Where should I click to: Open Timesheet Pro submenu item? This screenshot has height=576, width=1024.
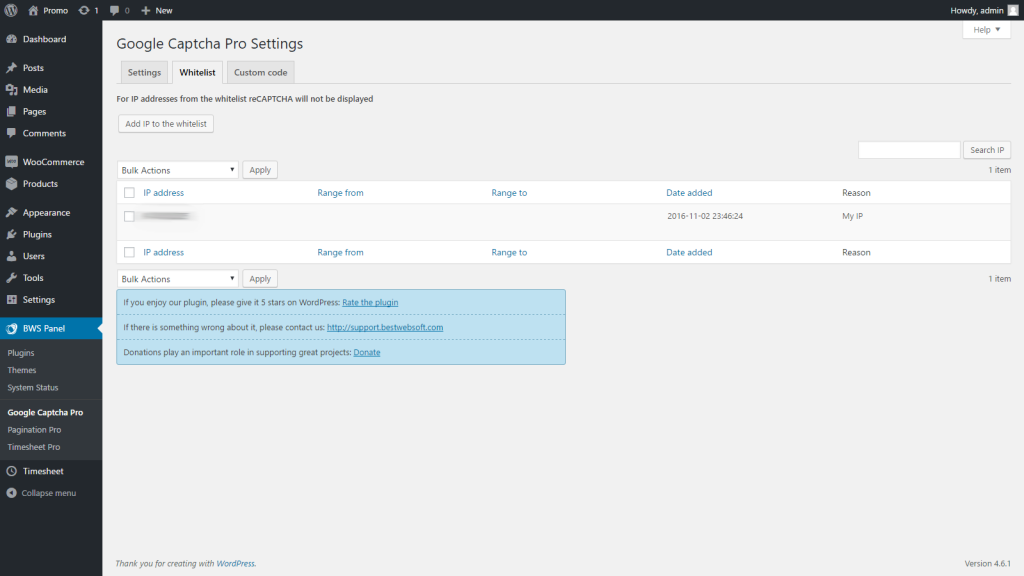[x=33, y=447]
